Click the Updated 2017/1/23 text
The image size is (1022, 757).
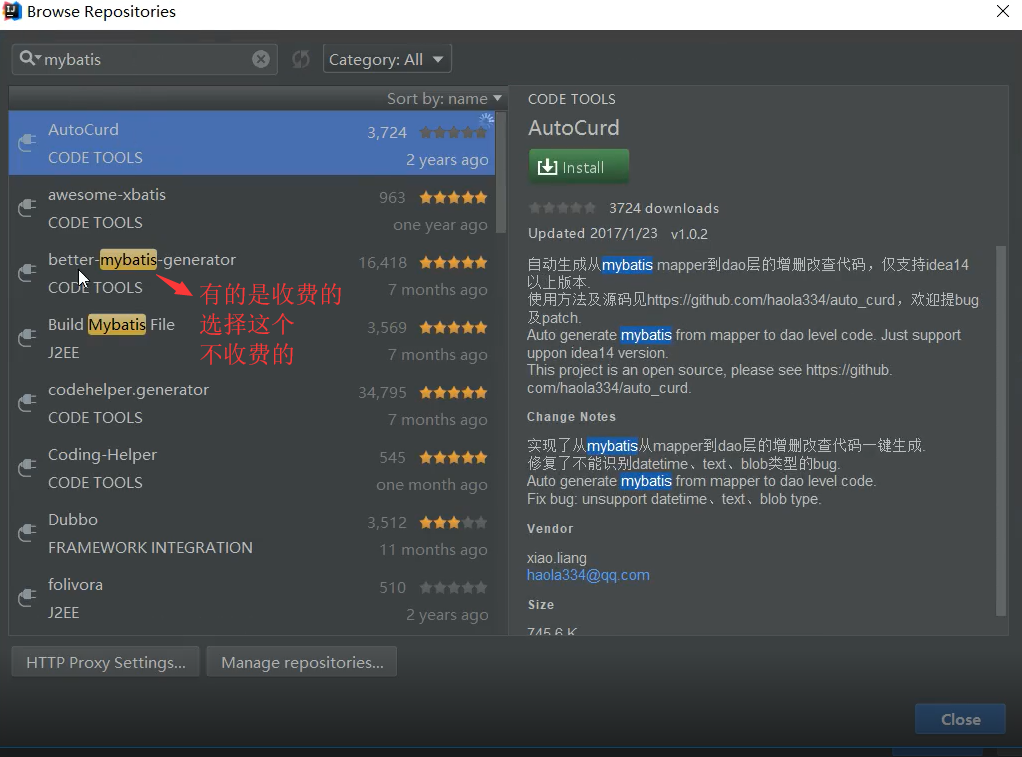click(592, 233)
